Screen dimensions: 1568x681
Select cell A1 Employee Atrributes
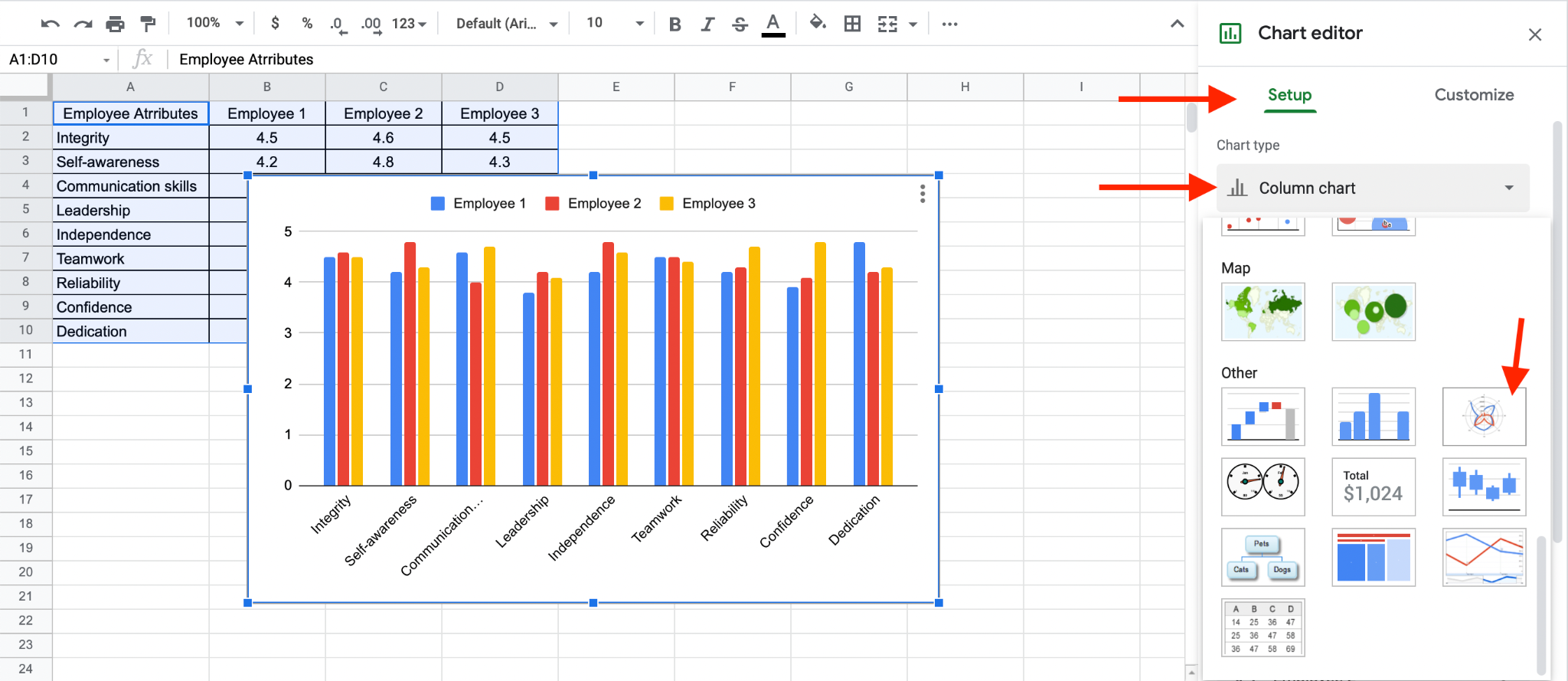(x=130, y=113)
